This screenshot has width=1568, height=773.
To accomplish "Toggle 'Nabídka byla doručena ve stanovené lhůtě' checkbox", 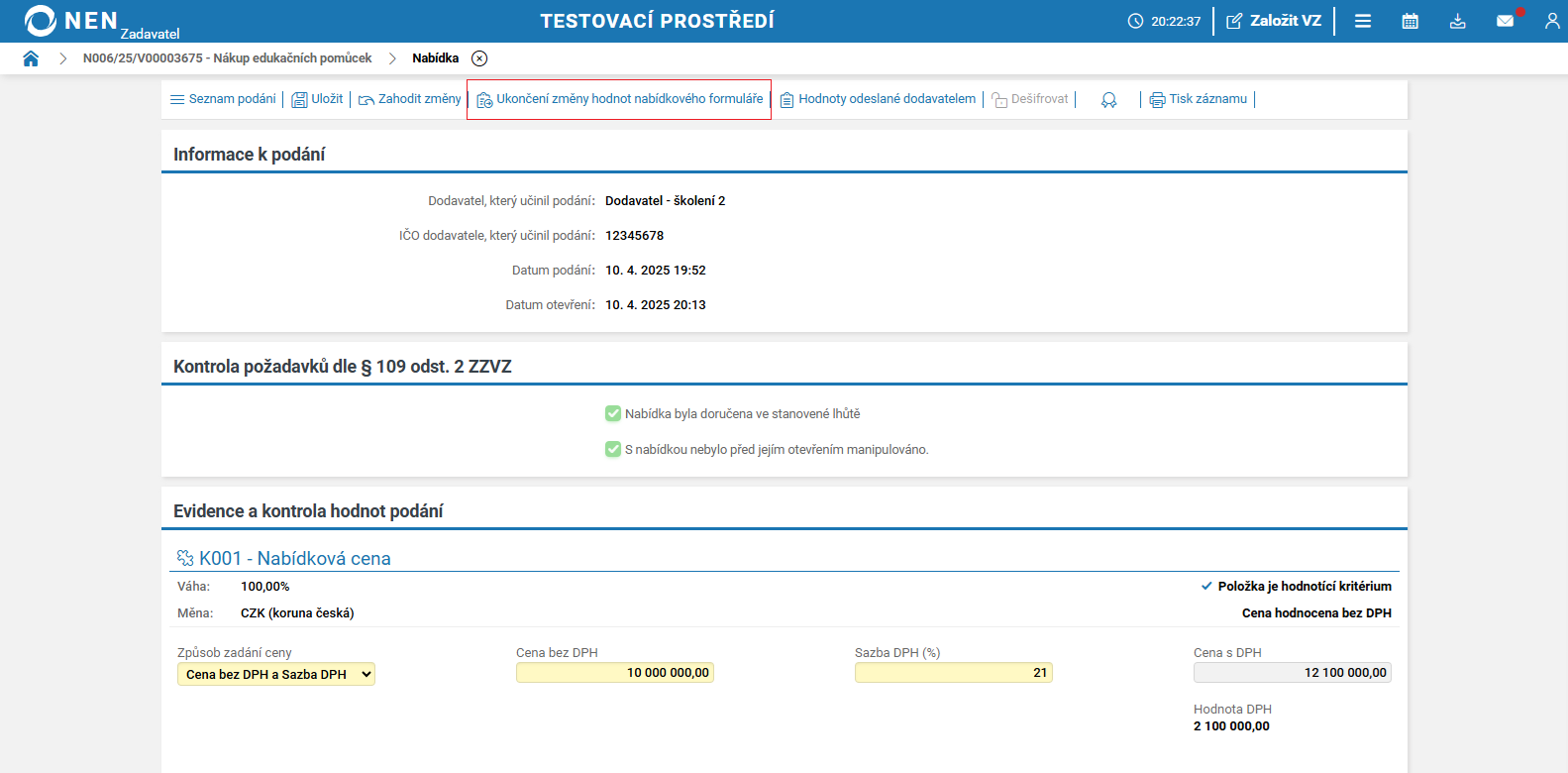I will point(613,414).
